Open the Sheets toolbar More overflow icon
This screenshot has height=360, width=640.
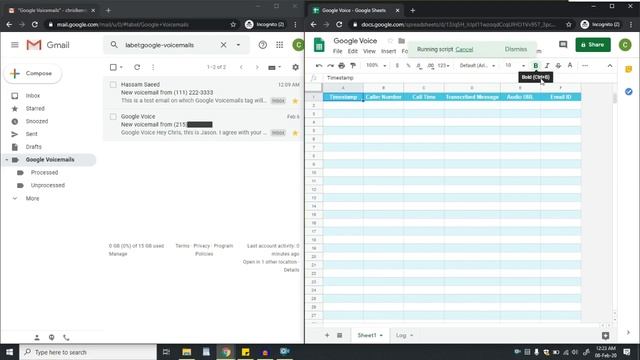[585, 66]
